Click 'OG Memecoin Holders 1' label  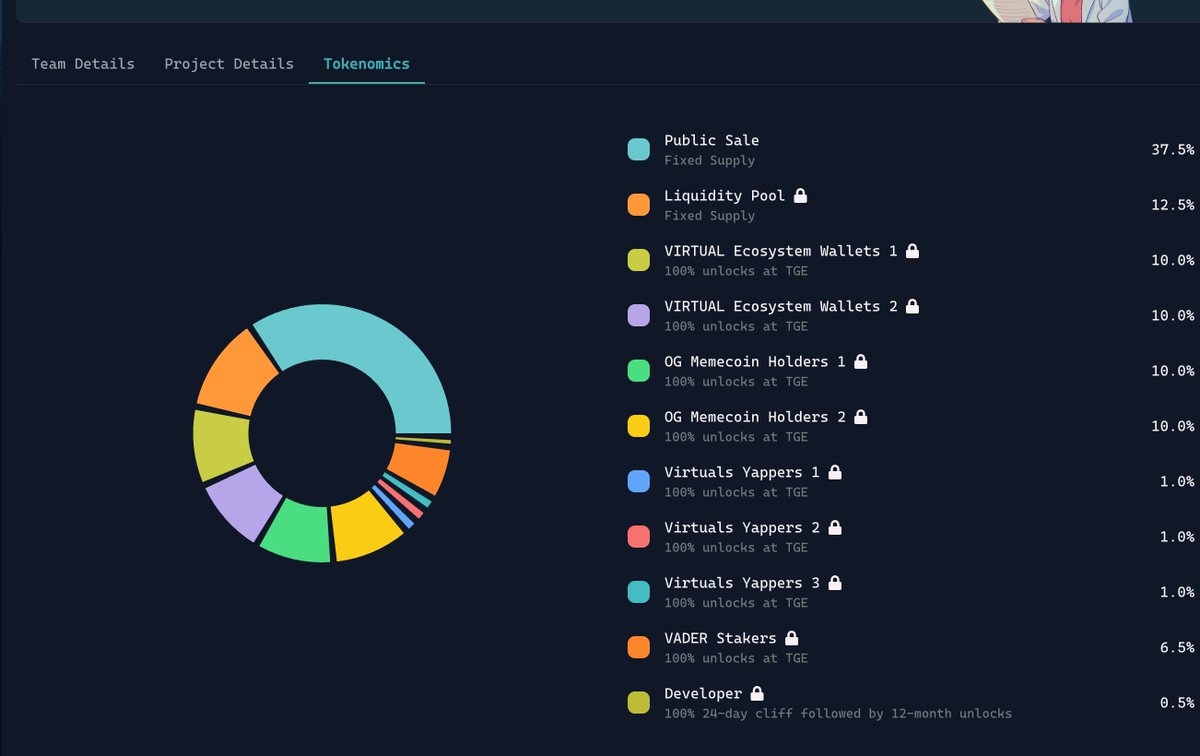(x=755, y=362)
